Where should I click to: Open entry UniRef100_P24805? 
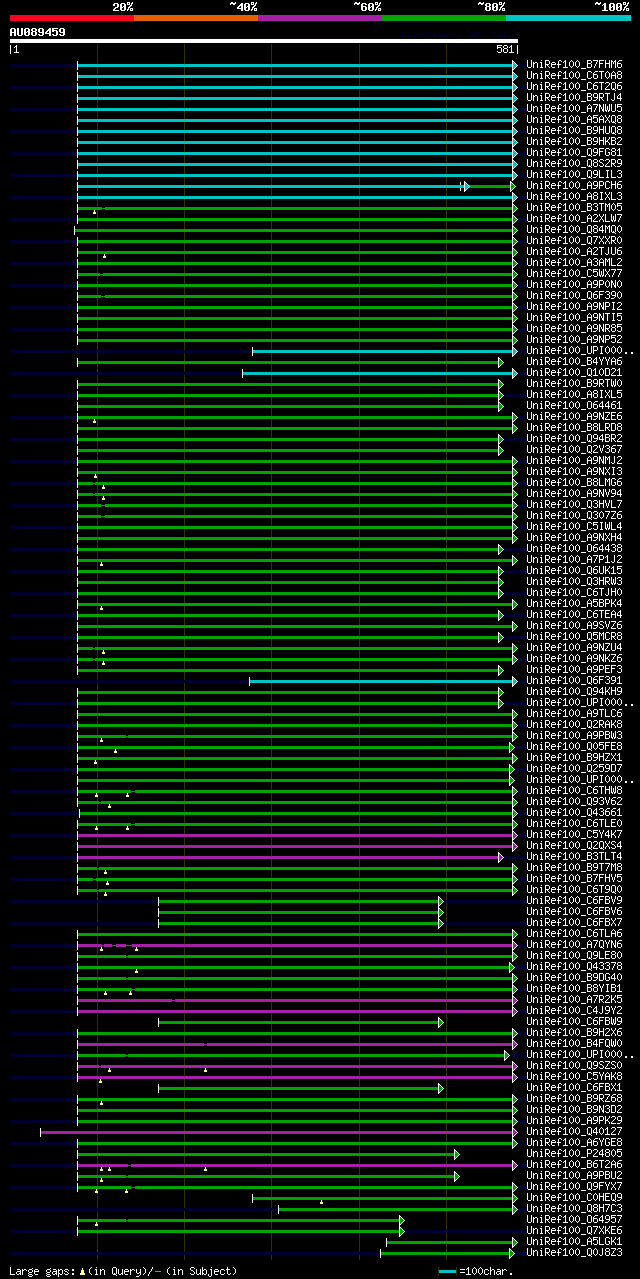(574, 1153)
